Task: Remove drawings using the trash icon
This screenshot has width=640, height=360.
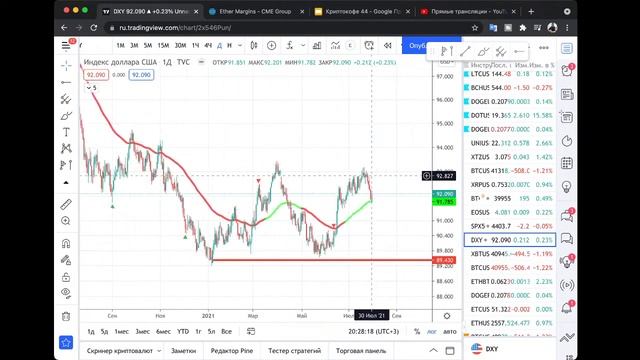Action: pos(66,316)
